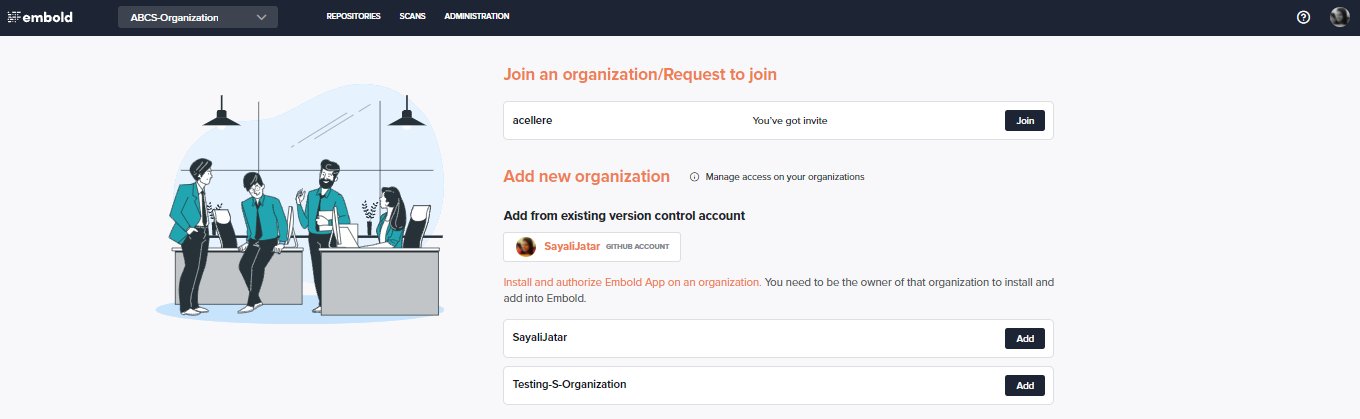
Task: Click the chevron arrow in organization selector
Action: (261, 17)
